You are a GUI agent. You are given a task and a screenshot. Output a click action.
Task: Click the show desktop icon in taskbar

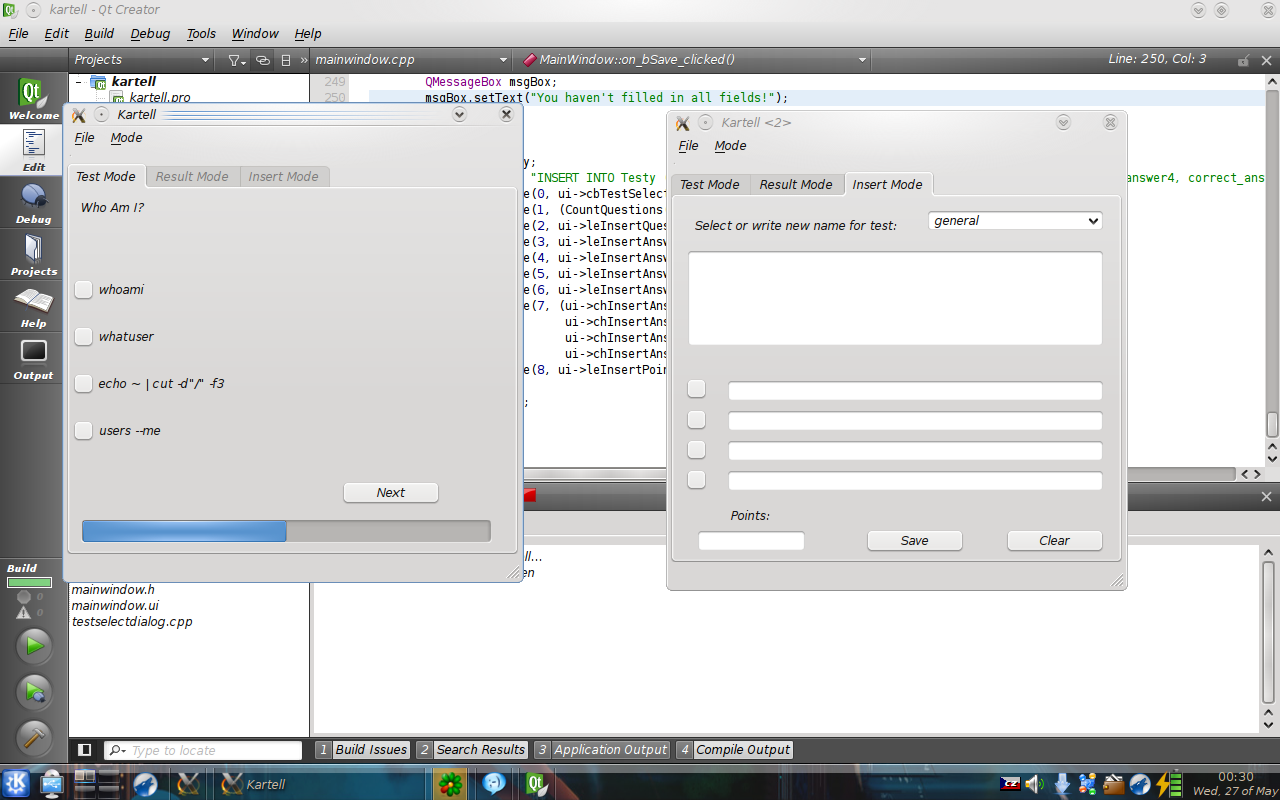tap(51, 783)
